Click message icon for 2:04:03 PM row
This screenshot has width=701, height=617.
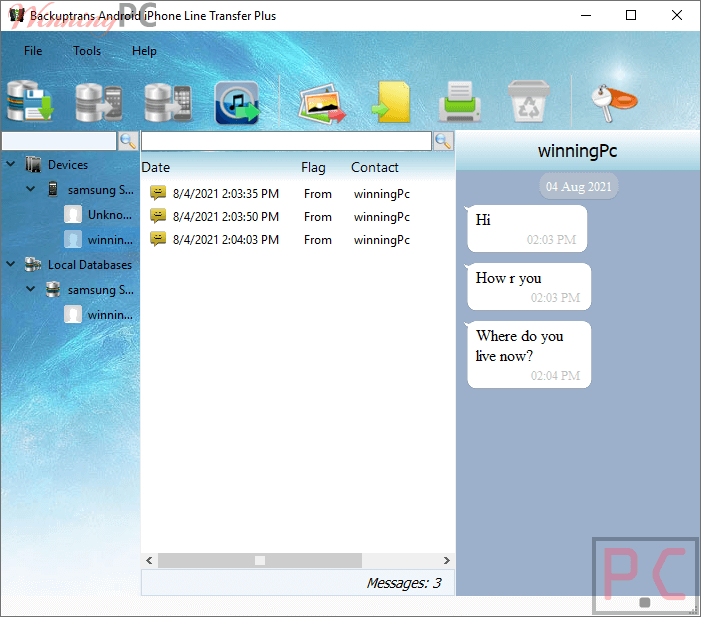(x=158, y=239)
